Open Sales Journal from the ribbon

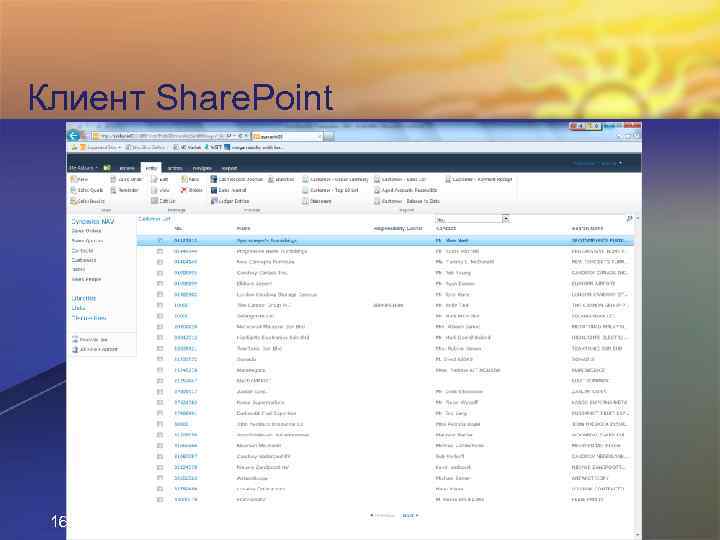tap(229, 190)
